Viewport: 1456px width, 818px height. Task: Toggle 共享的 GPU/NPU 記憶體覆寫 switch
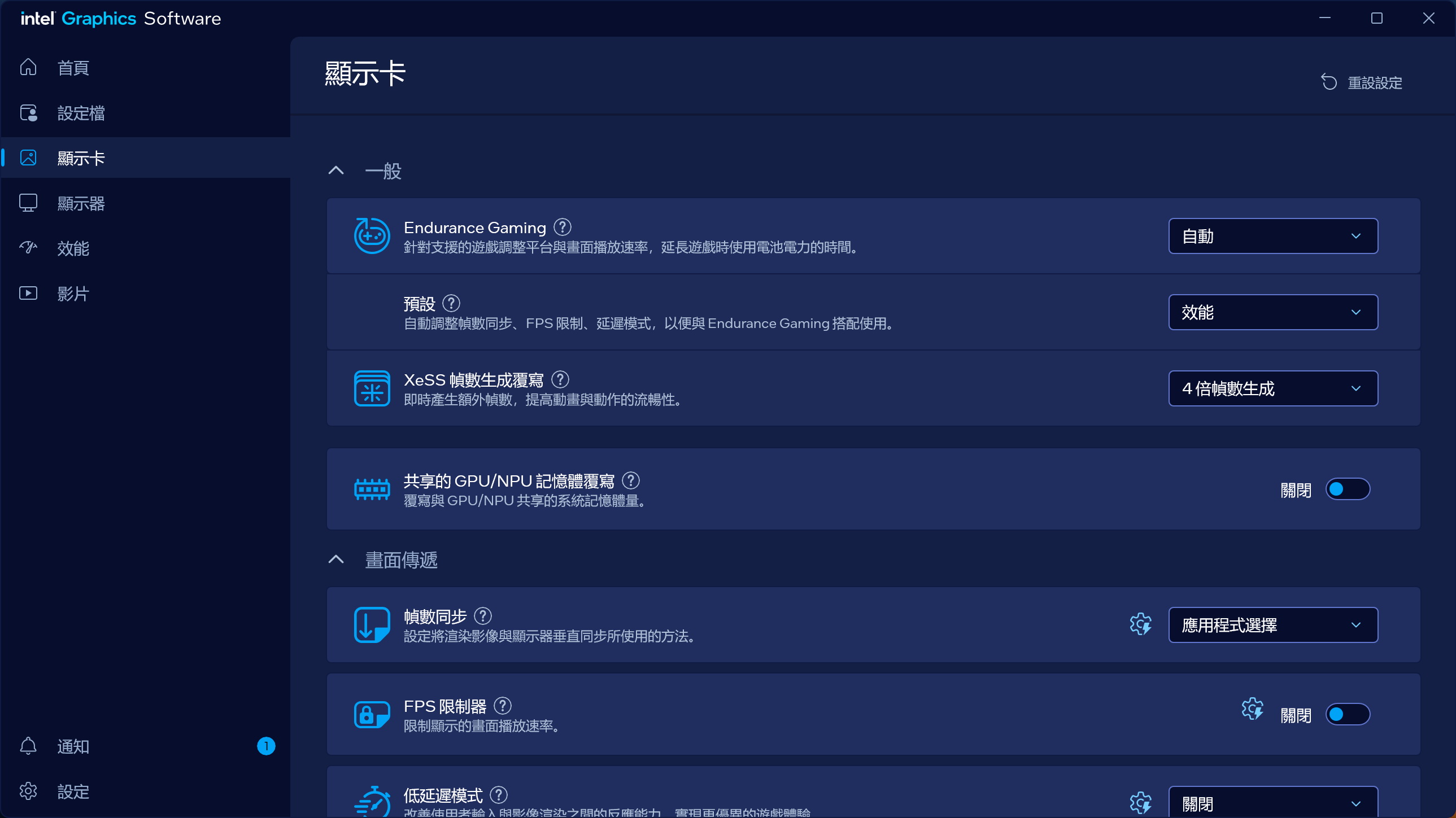1348,489
